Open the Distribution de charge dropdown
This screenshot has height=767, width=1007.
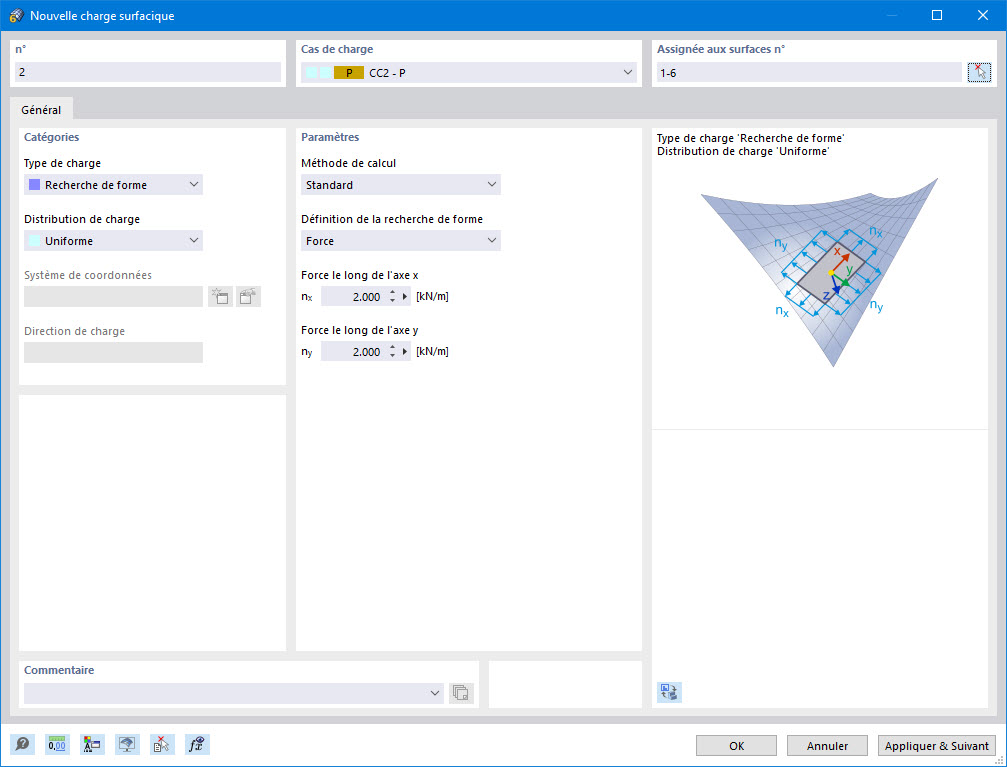coord(114,241)
